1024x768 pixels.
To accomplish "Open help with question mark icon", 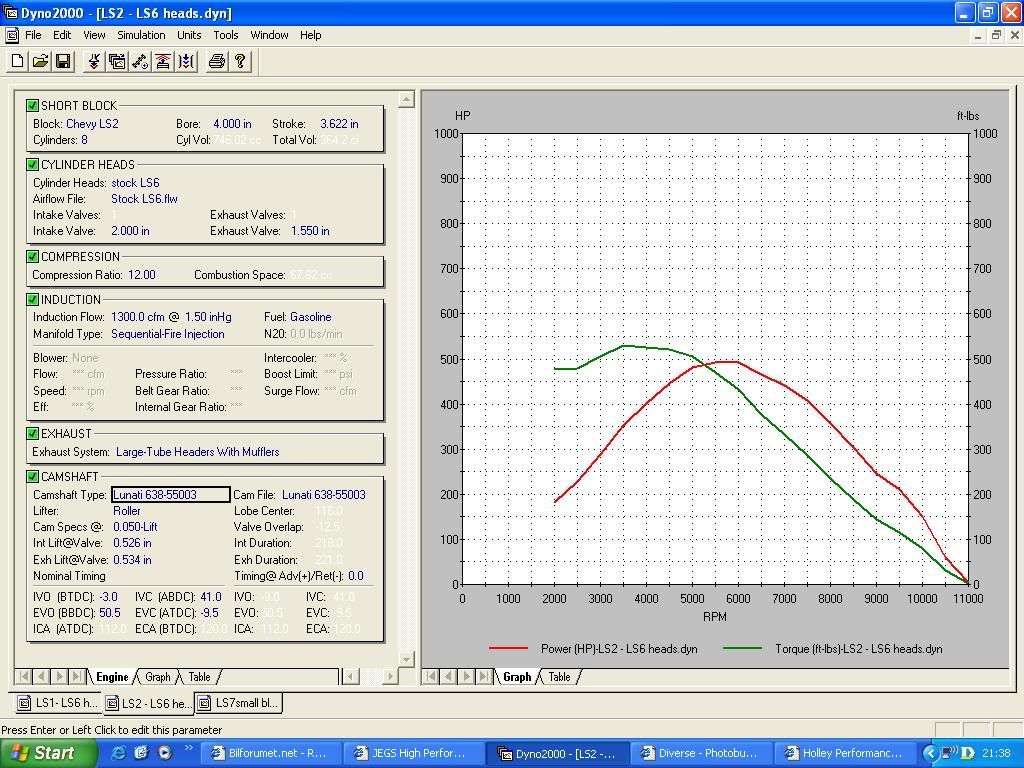I will pos(240,61).
